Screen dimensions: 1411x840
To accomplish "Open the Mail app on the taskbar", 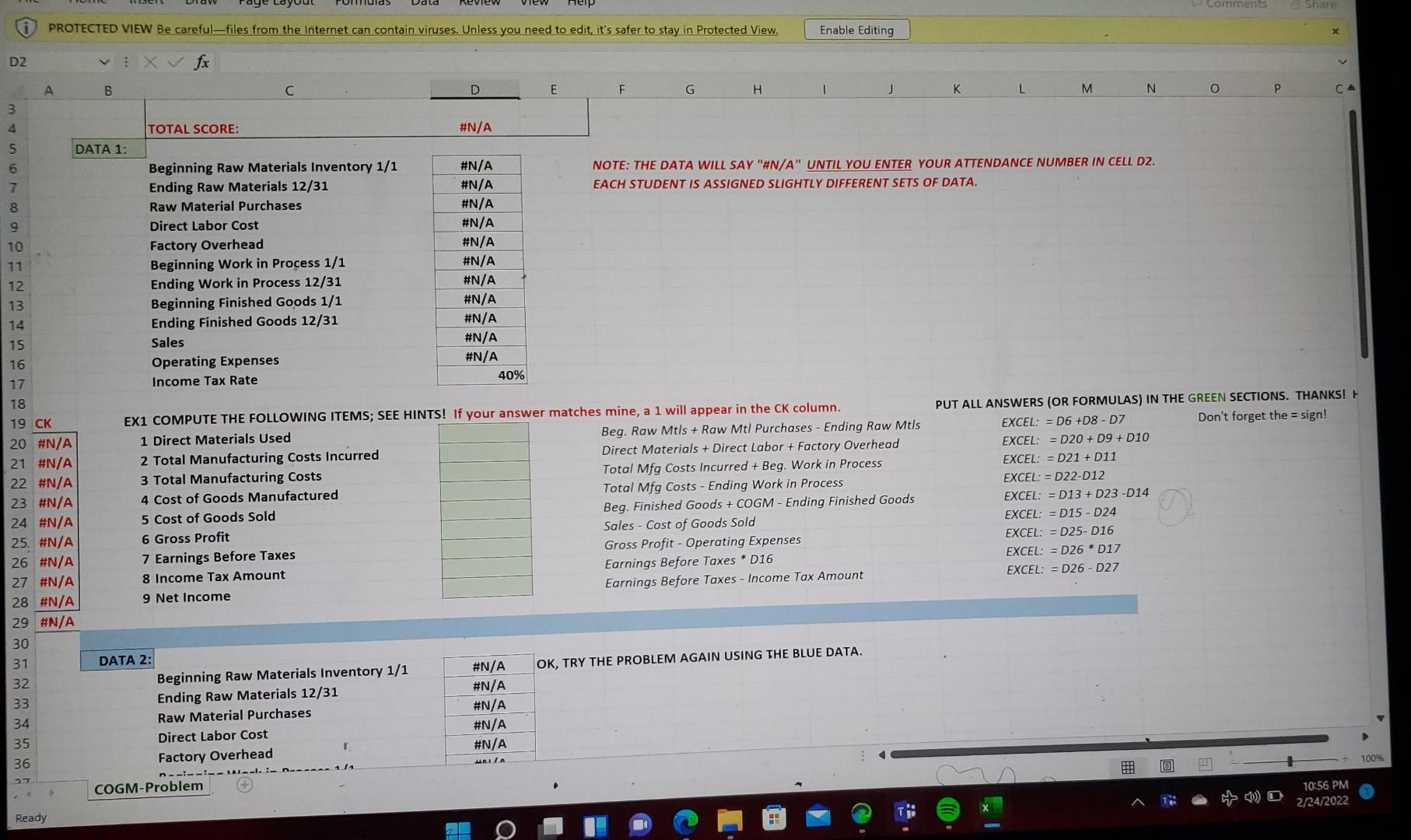I will pos(818,816).
